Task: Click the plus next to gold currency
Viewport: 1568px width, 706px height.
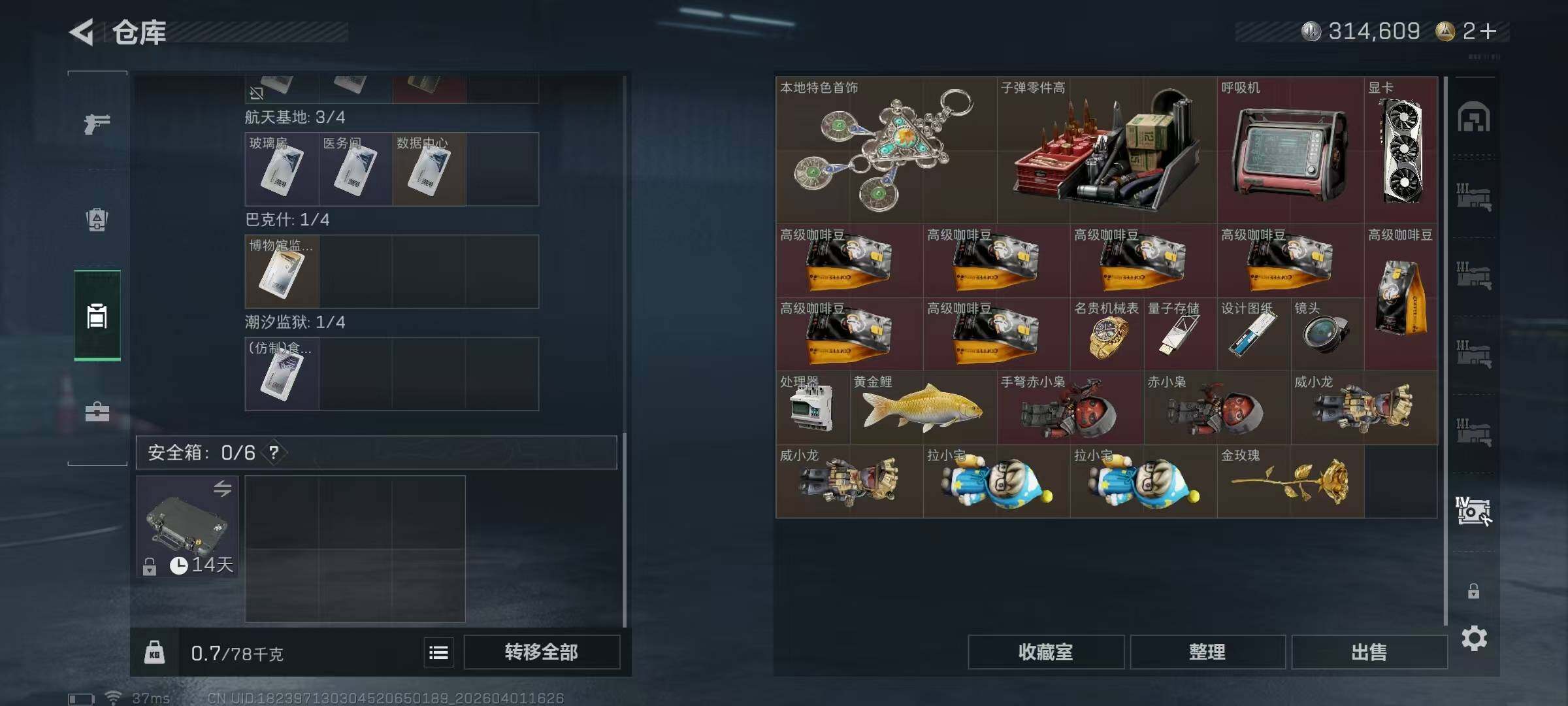Action: point(1488,31)
